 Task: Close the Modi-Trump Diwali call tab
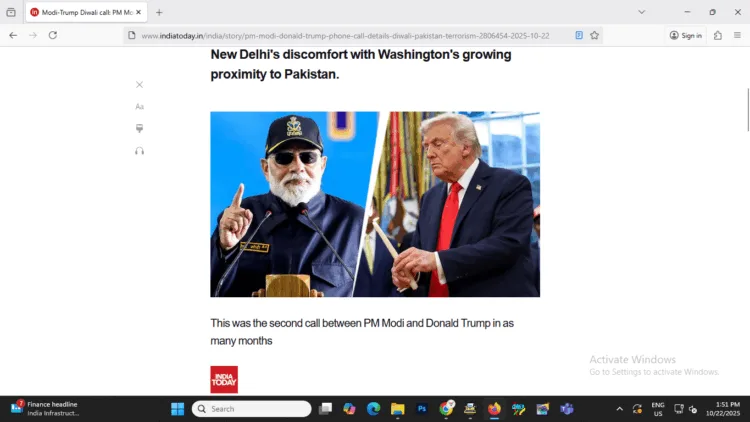(138, 12)
